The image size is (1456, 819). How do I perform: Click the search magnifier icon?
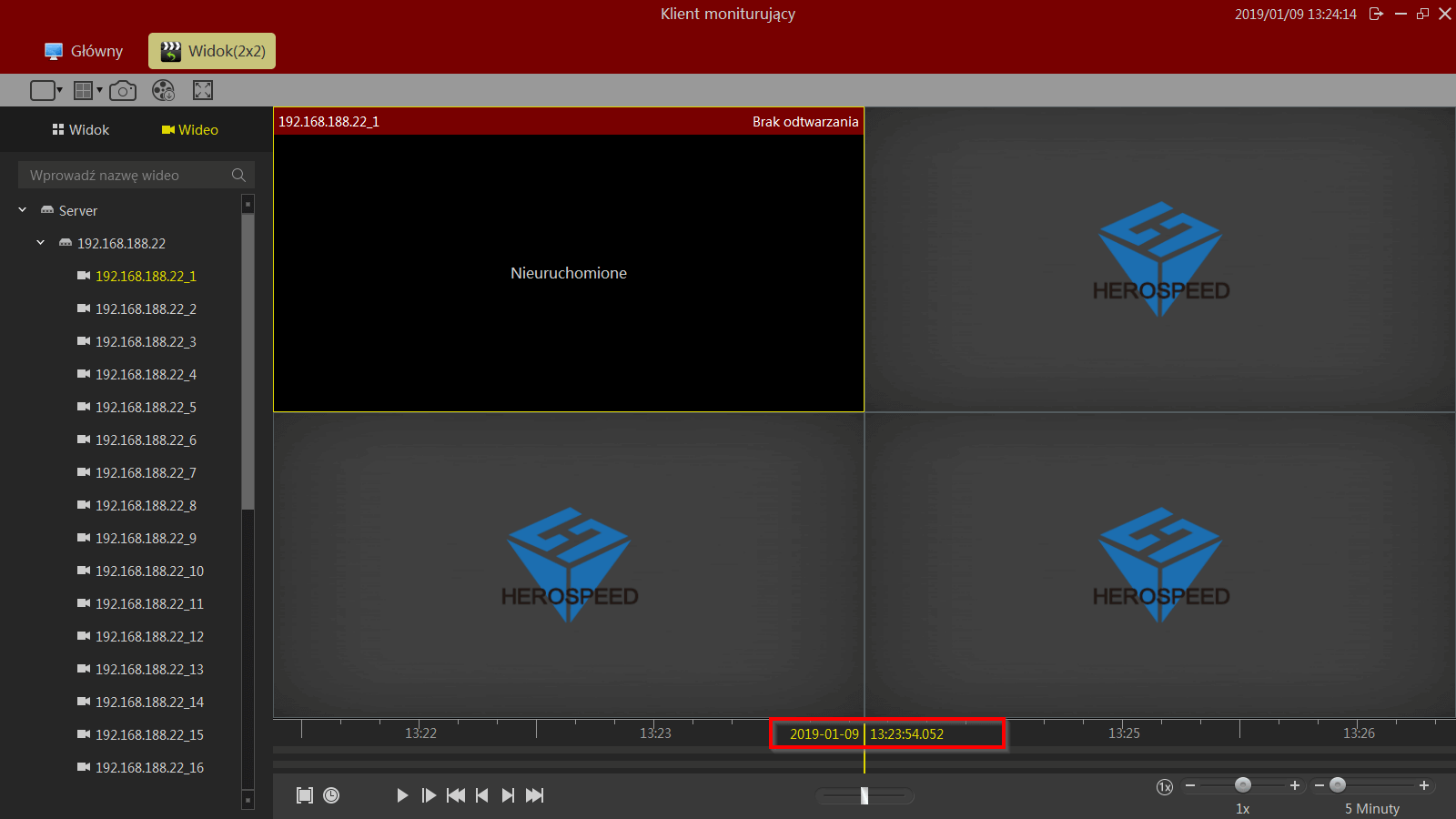(x=239, y=175)
